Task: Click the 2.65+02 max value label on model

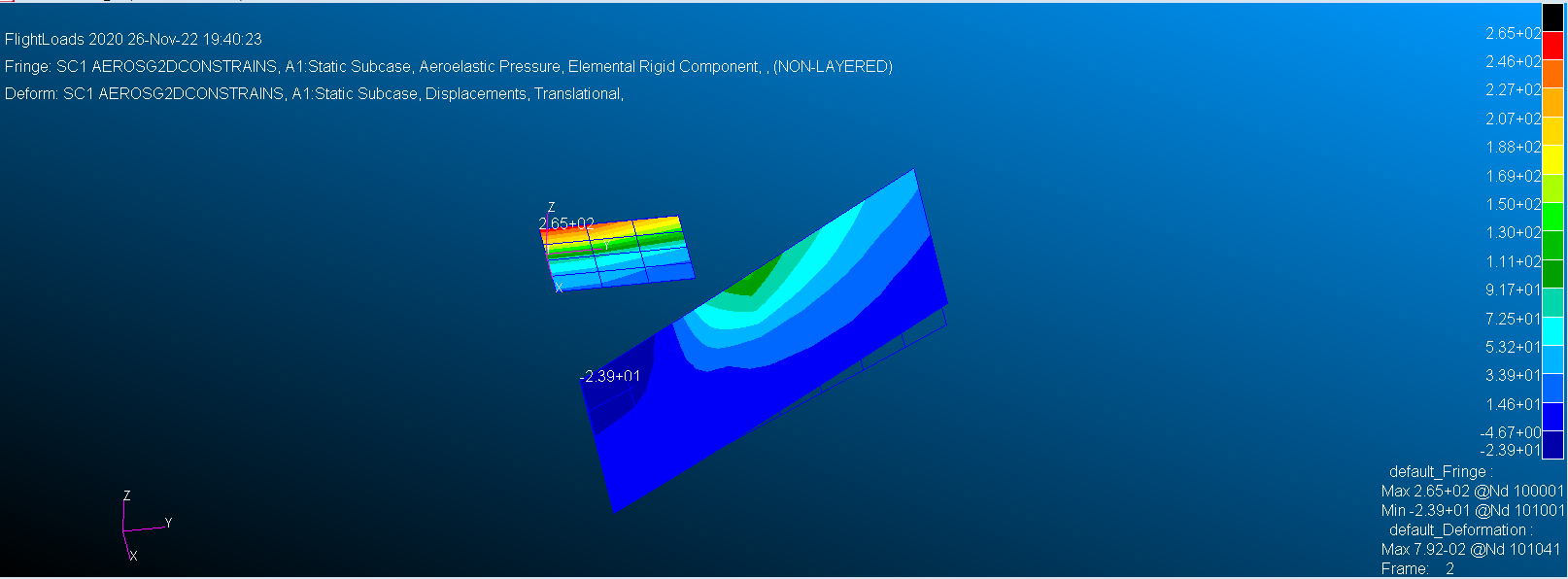Action: 566,223
